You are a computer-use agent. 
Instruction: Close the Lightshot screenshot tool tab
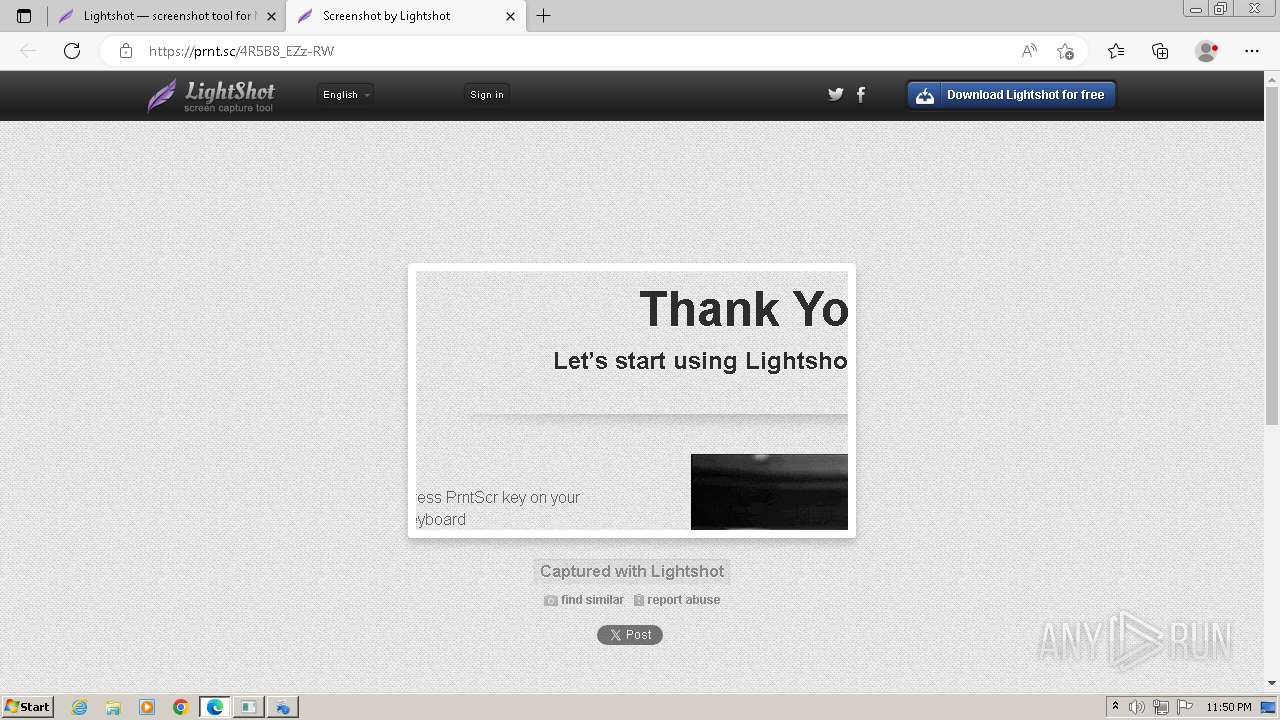coord(271,16)
